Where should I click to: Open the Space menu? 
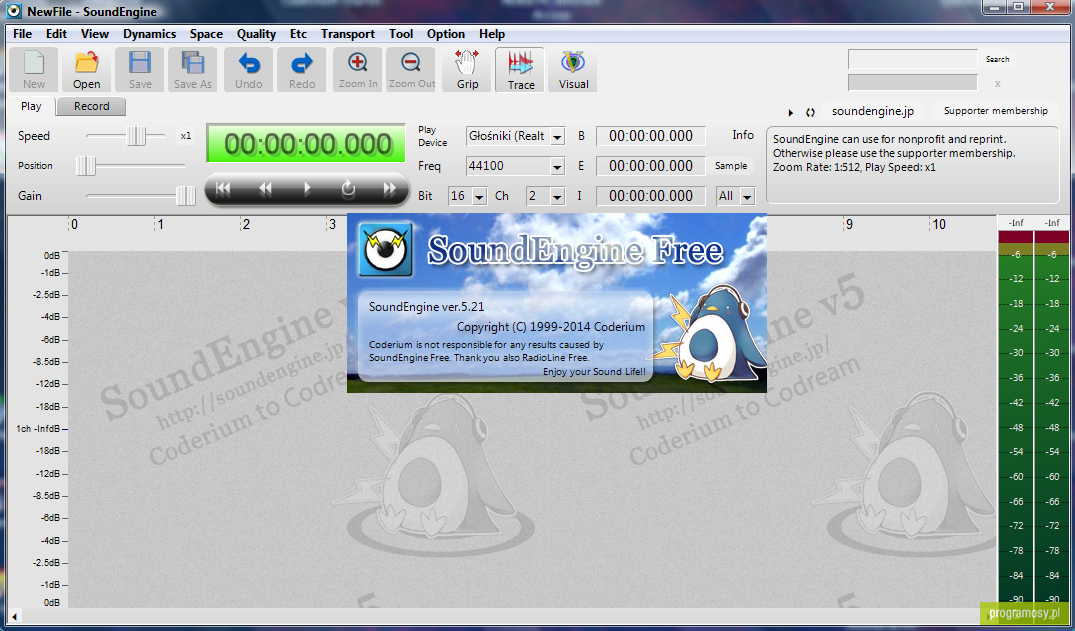pos(206,34)
